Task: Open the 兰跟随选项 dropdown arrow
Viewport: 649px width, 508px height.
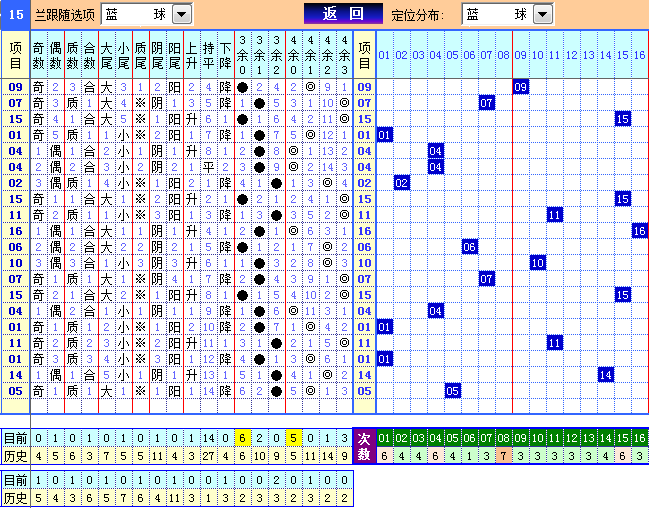Action: (x=182, y=15)
